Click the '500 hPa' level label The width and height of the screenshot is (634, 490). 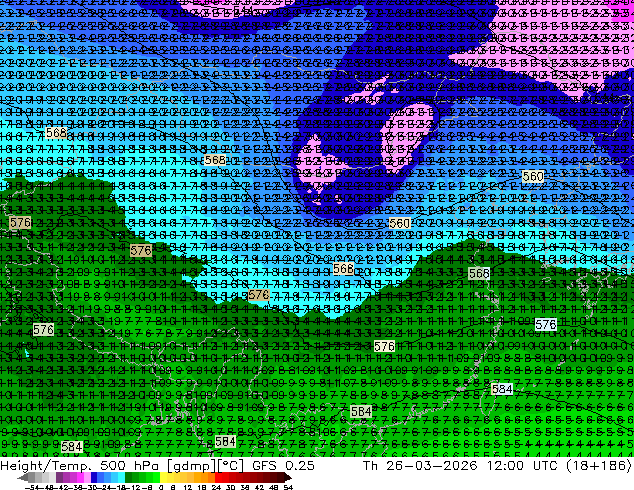(129, 465)
